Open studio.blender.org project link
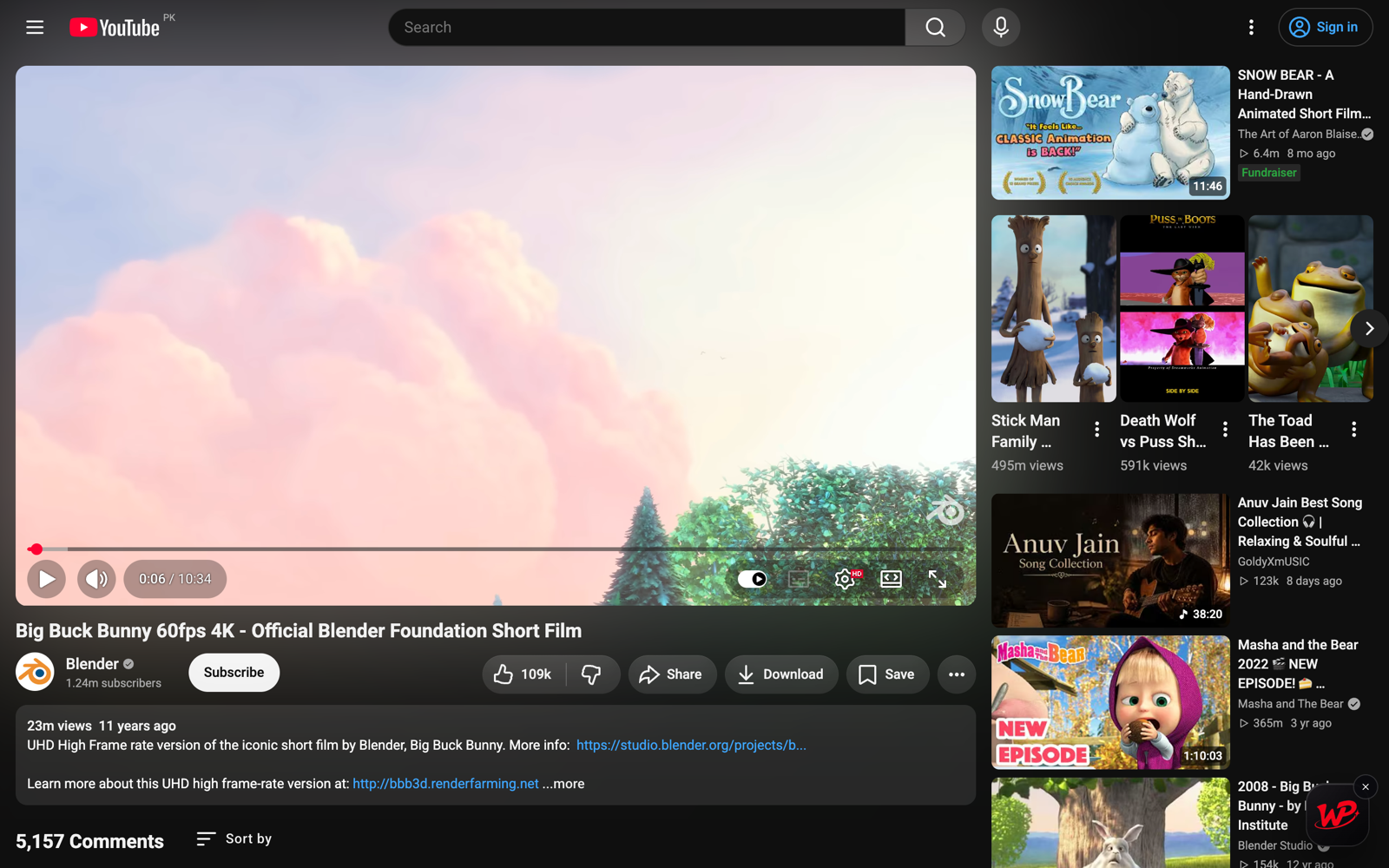The image size is (1389, 868). pyautogui.click(x=691, y=746)
